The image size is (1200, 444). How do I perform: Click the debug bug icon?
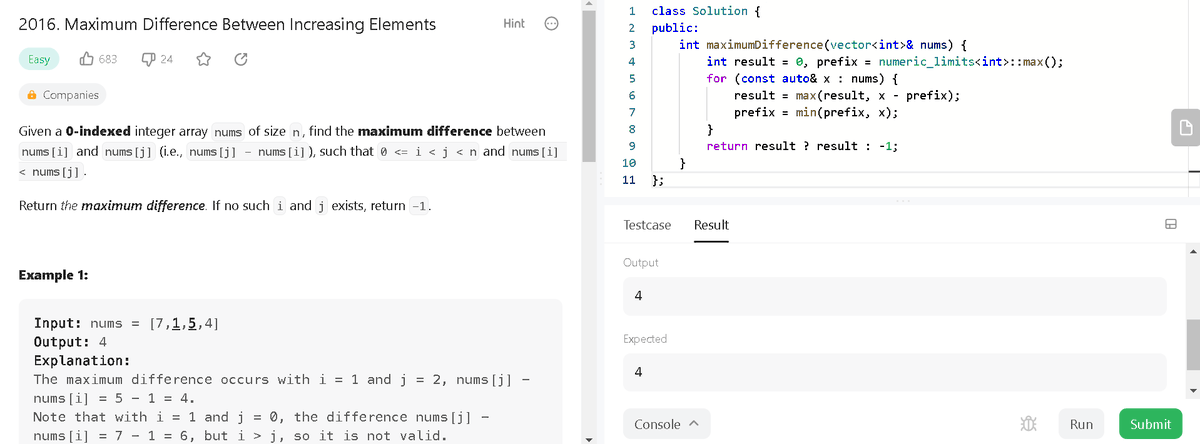(1026, 424)
